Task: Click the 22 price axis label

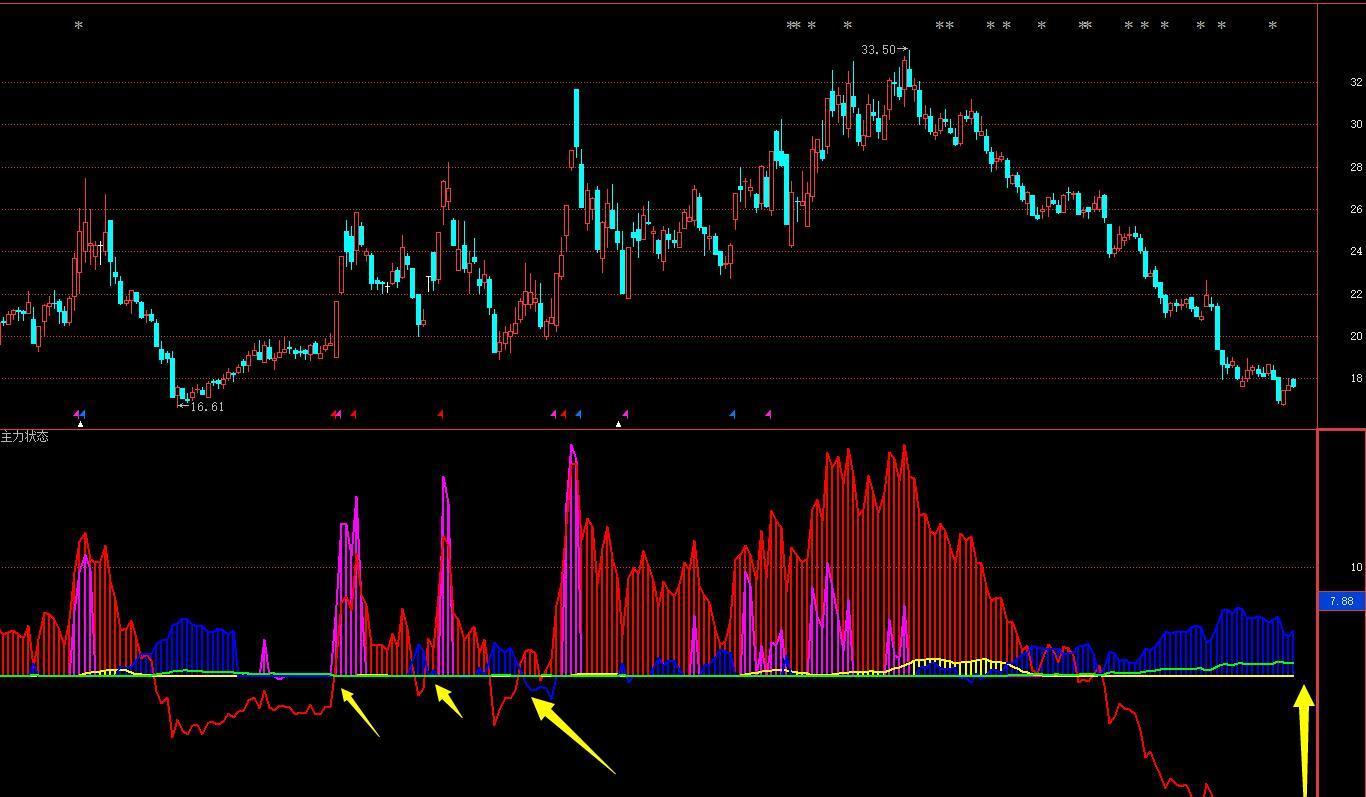Action: click(x=1356, y=294)
